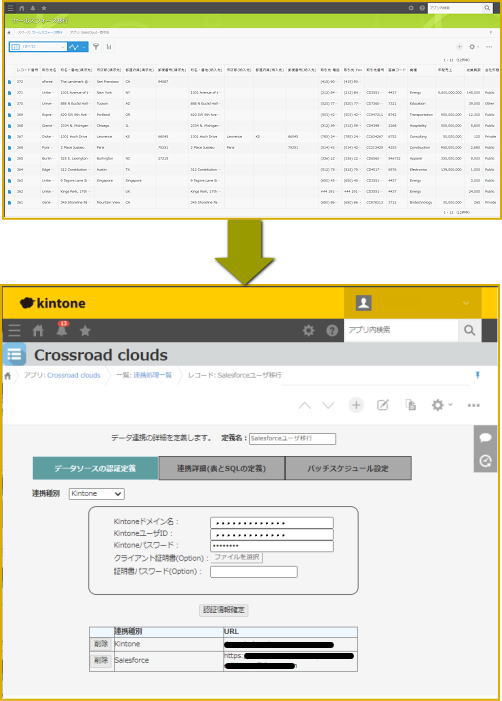Image resolution: width=502 pixels, height=701 pixels.
Task: Expand the user account menu chevron
Action: (x=466, y=303)
